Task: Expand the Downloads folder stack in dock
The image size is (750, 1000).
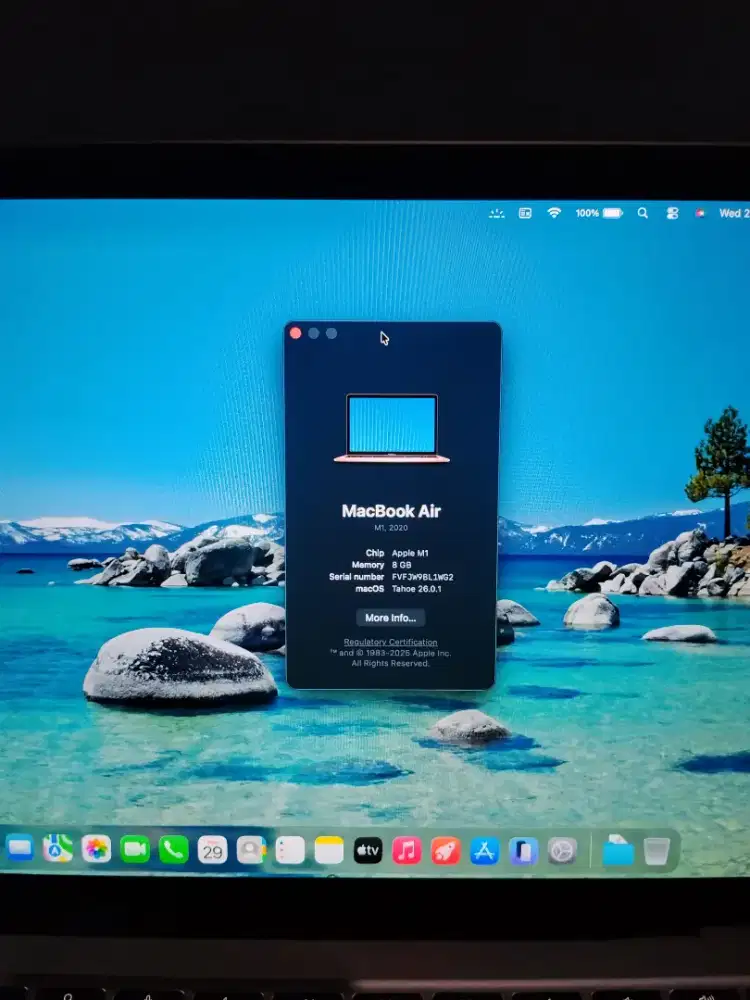Action: pos(618,851)
